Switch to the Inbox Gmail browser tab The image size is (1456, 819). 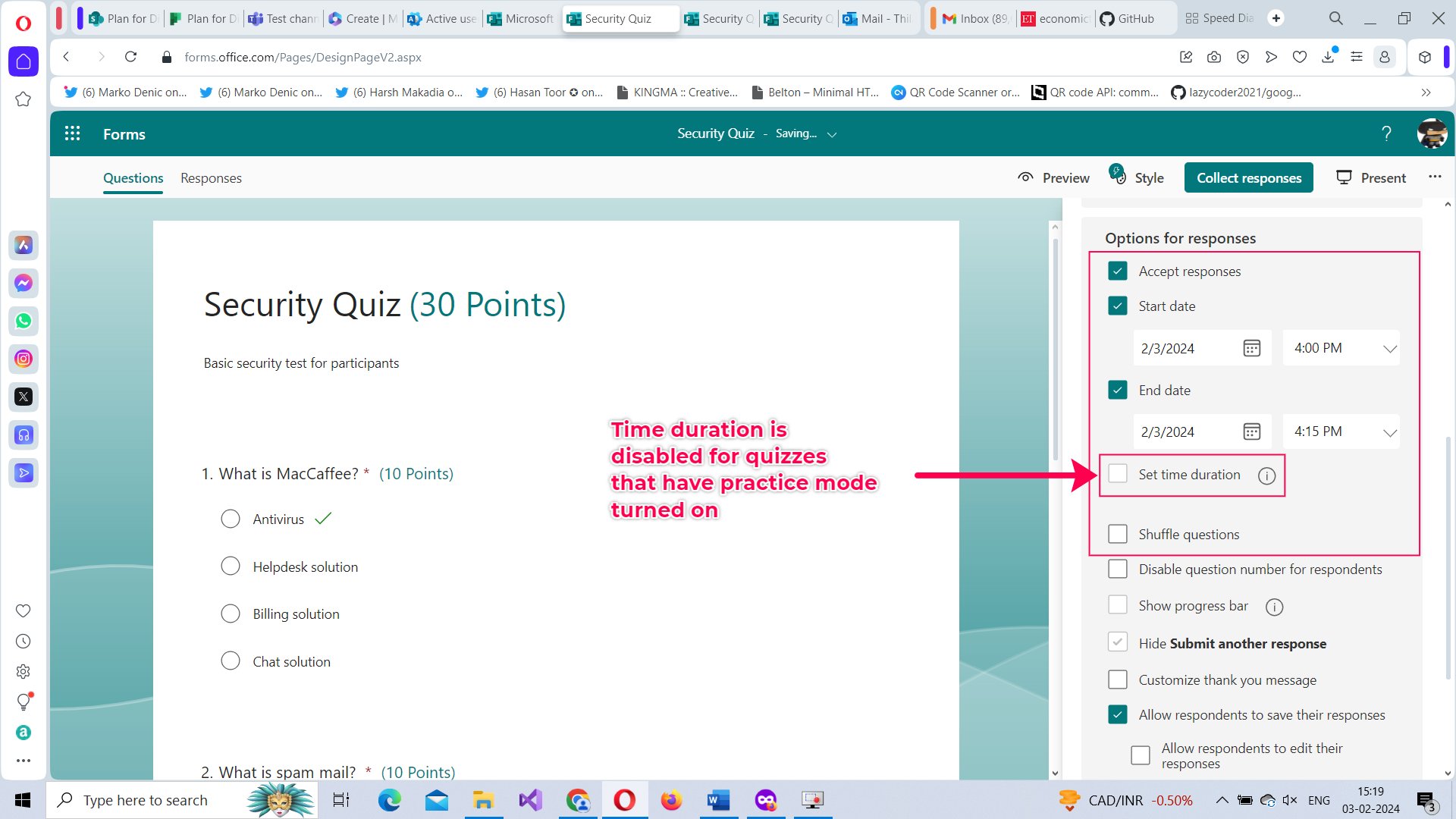pyautogui.click(x=975, y=18)
